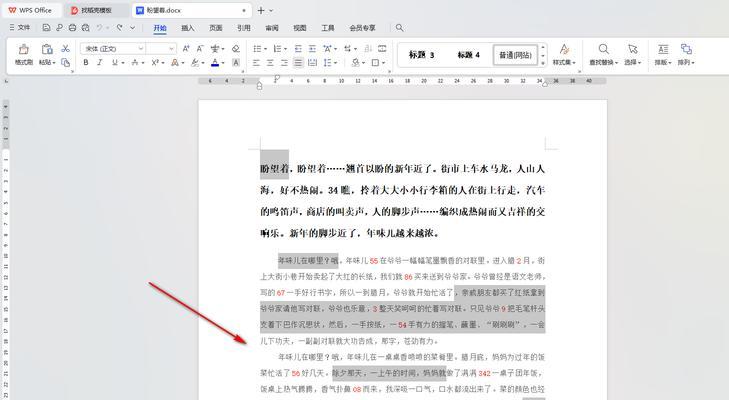Apply the 标题 3 heading style
The height and width of the screenshot is (400, 729).
(422, 55)
